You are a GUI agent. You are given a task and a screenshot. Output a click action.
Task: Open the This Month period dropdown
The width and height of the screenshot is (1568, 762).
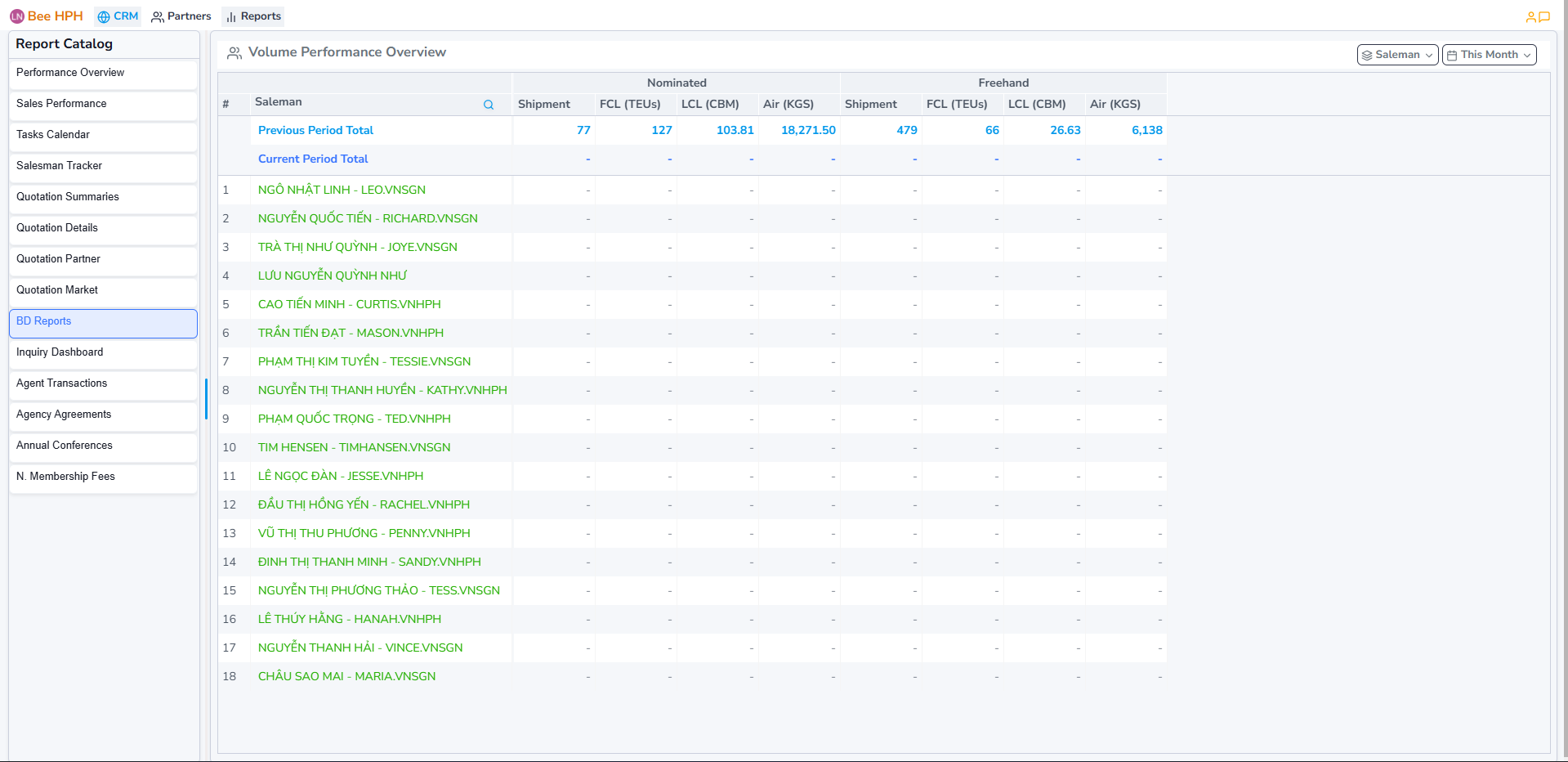click(x=1489, y=55)
